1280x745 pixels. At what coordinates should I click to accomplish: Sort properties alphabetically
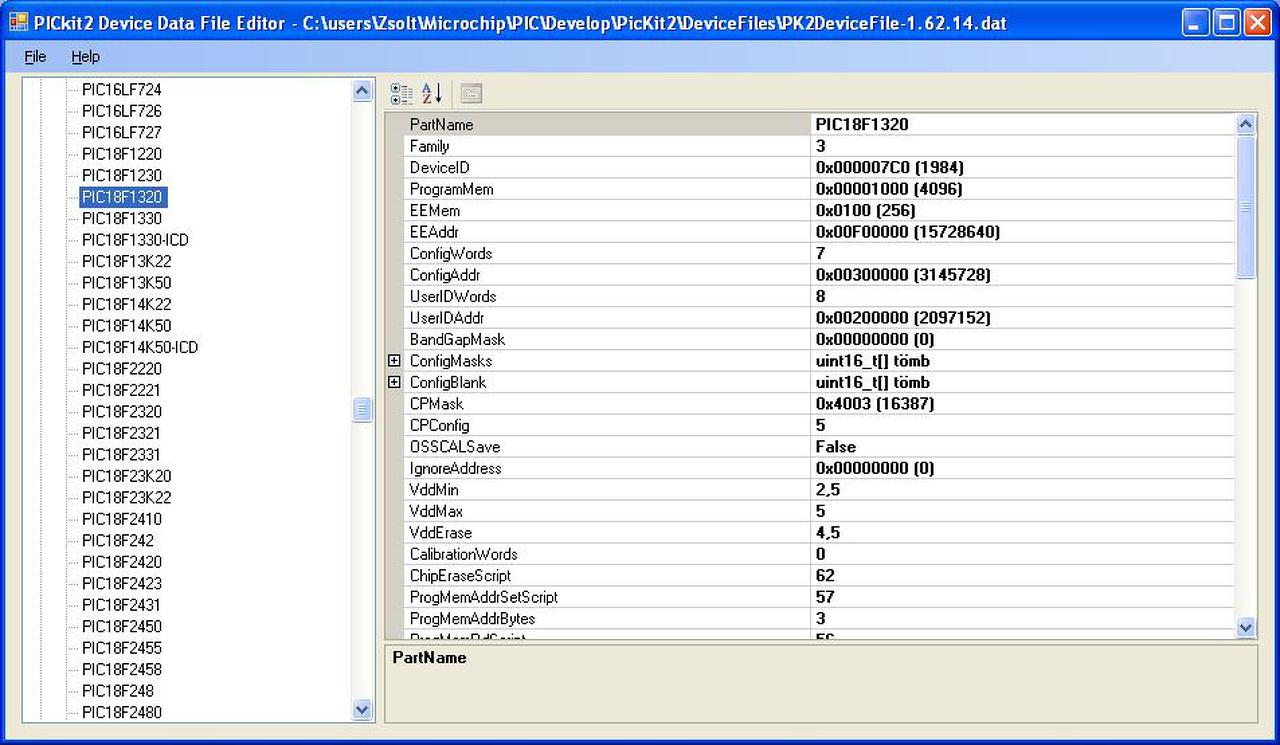pyautogui.click(x=431, y=94)
